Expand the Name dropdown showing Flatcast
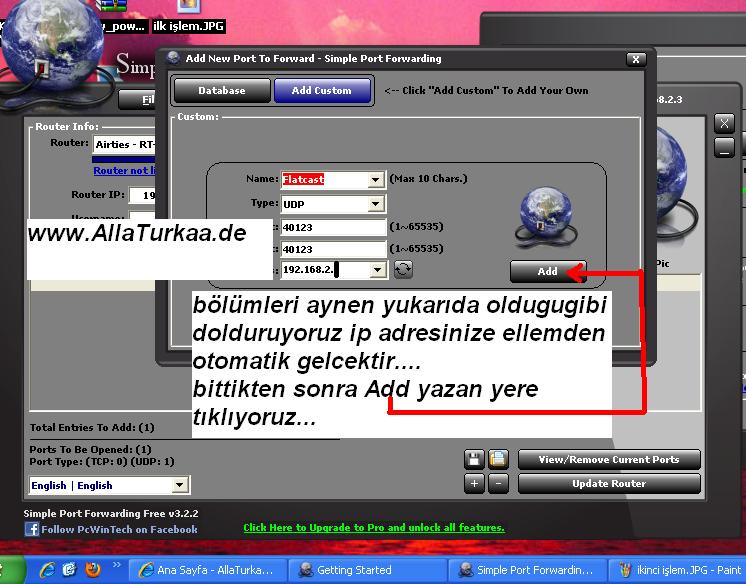 coord(376,180)
